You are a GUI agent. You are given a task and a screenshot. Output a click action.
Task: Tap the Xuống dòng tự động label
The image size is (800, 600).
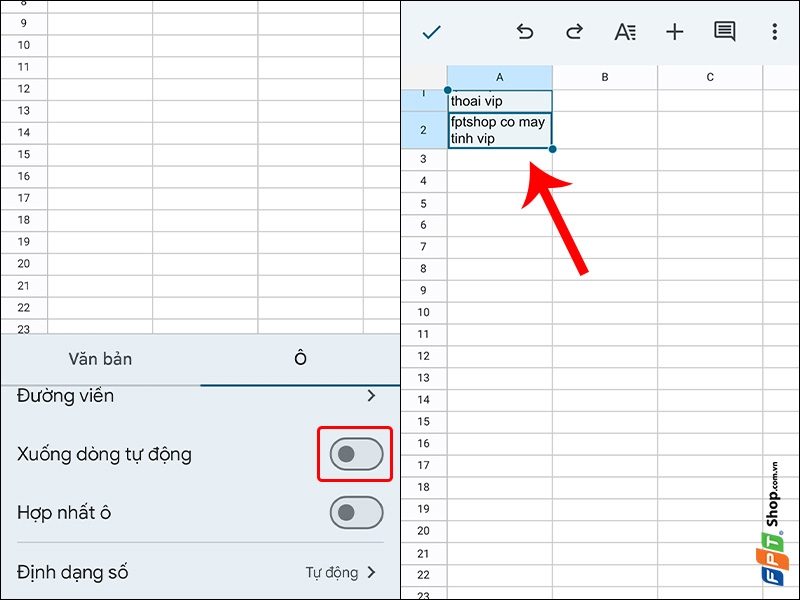coord(104,455)
